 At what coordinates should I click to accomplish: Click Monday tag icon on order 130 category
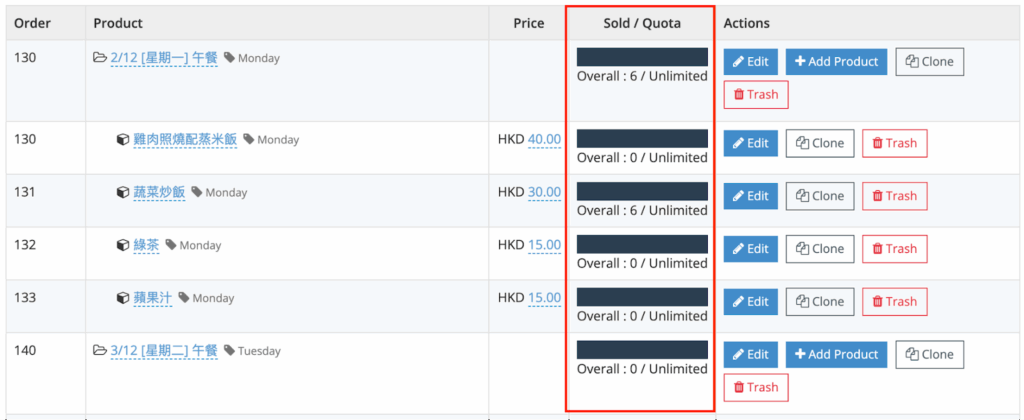[x=229, y=58]
